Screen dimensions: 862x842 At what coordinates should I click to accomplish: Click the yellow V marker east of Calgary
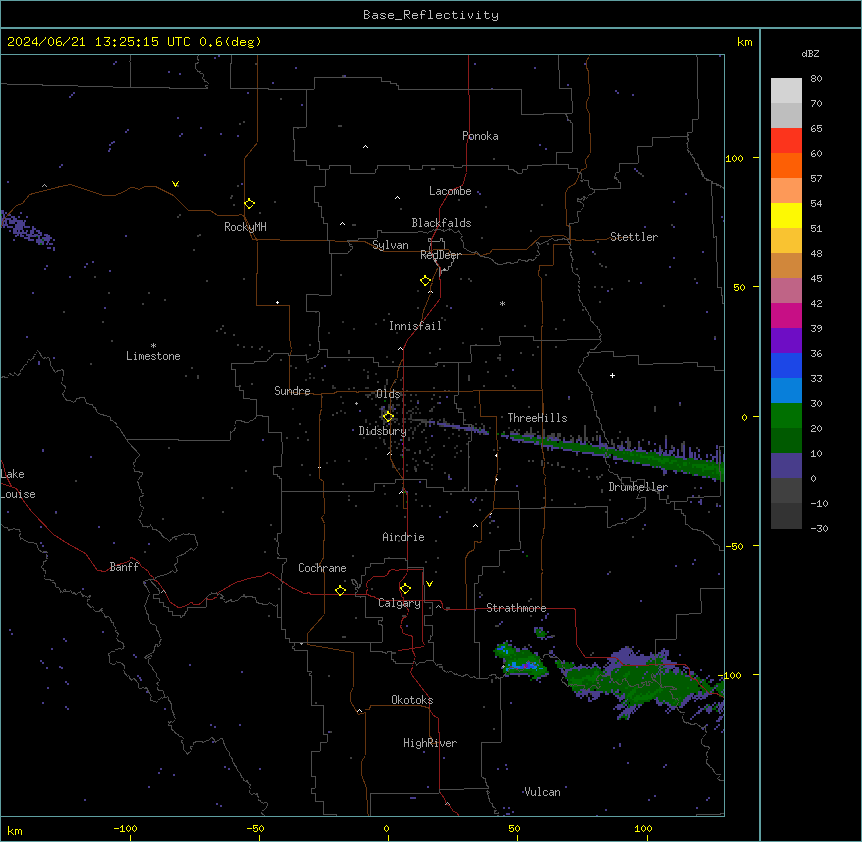(429, 584)
